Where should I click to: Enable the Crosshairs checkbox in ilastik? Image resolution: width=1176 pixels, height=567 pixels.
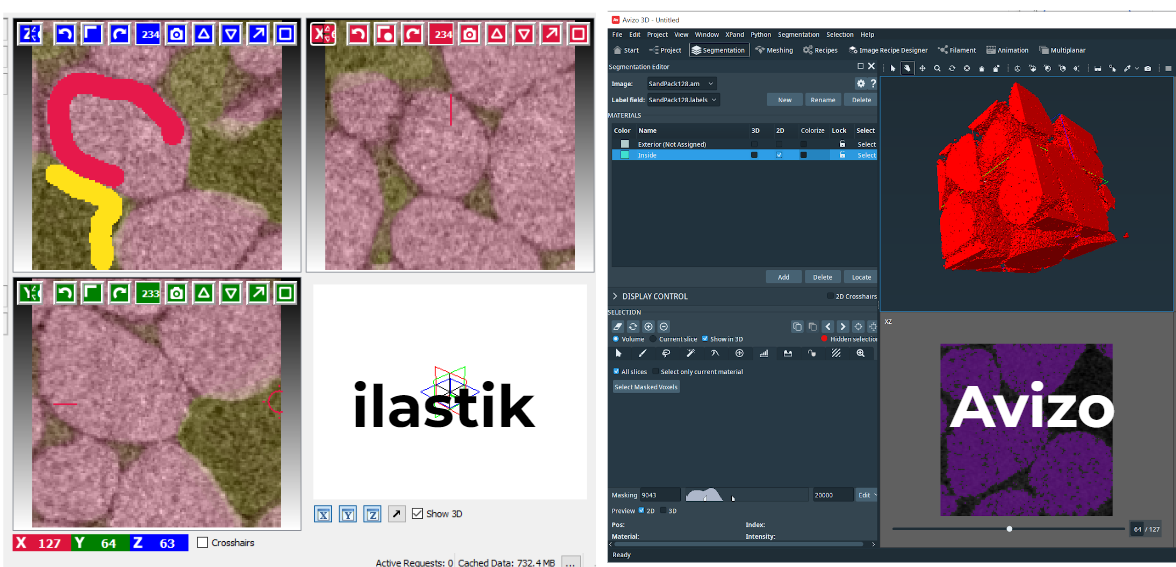point(203,543)
